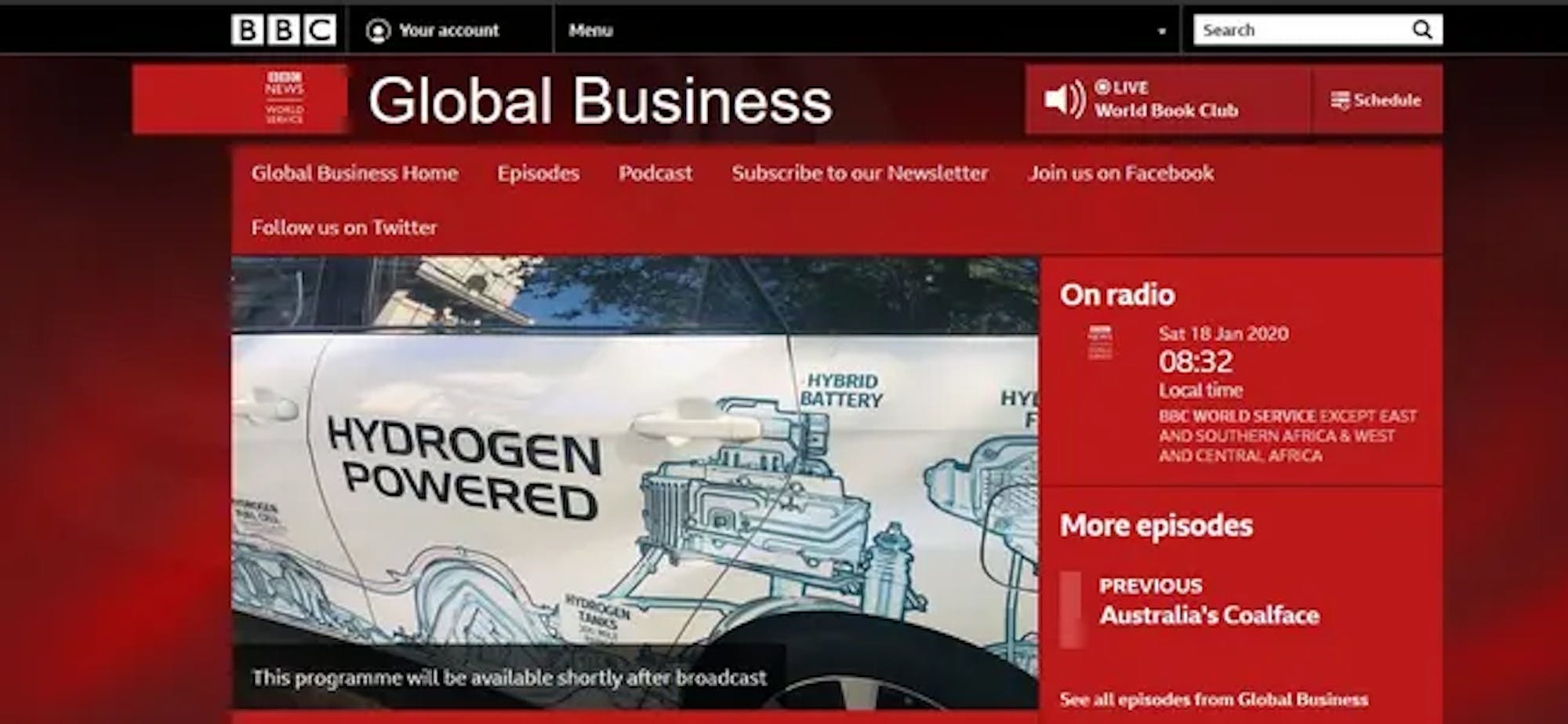This screenshot has height=724, width=1568.
Task: Click the Global Business page title
Action: pos(600,100)
